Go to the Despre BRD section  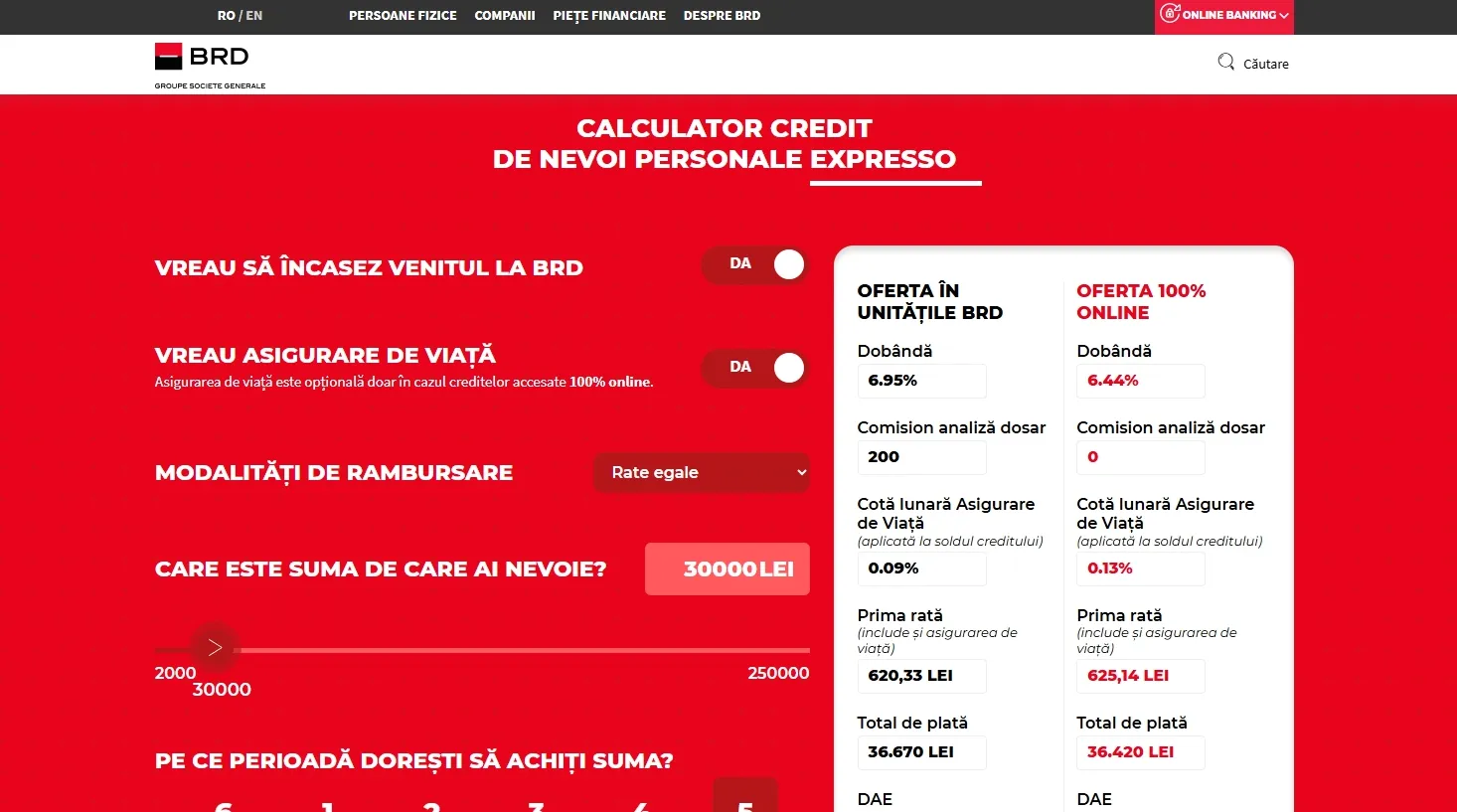pos(722,16)
